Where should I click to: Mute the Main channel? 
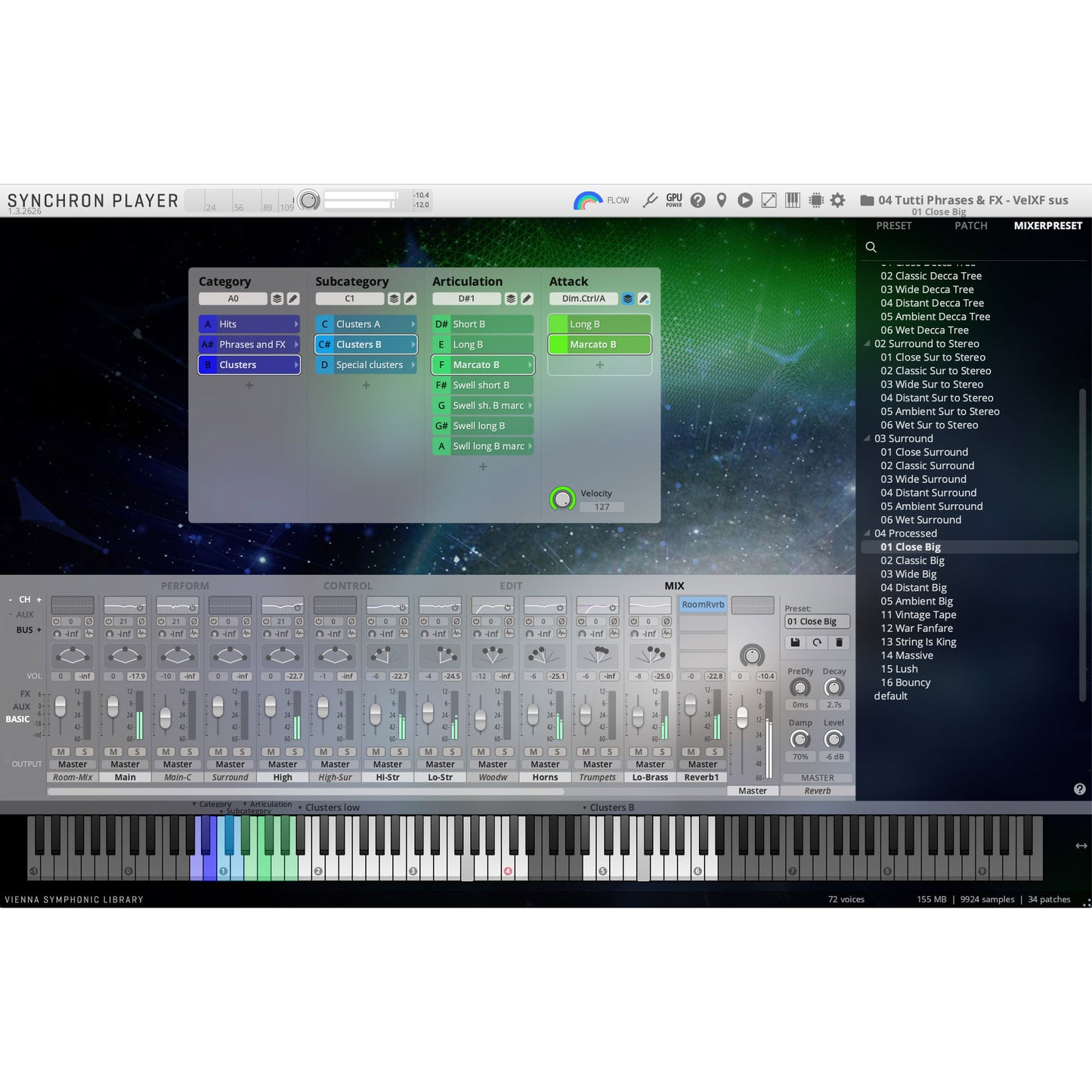(113, 752)
